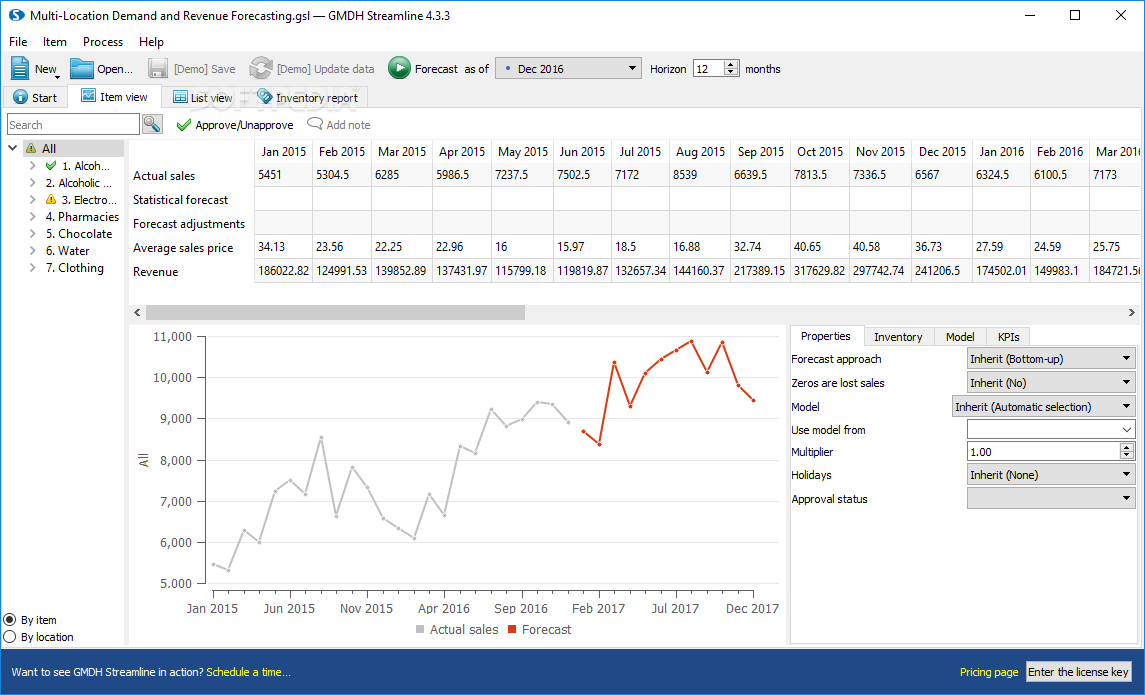Screen dimensions: 1145x695
Task: Open the Dec 2016 forecast date dropdown
Action: click(568, 69)
